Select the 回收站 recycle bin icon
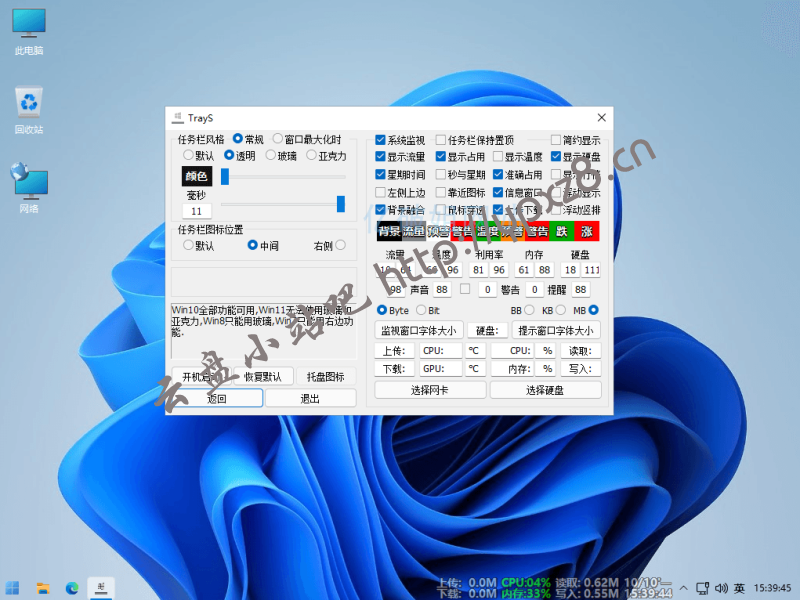 pos(29,110)
